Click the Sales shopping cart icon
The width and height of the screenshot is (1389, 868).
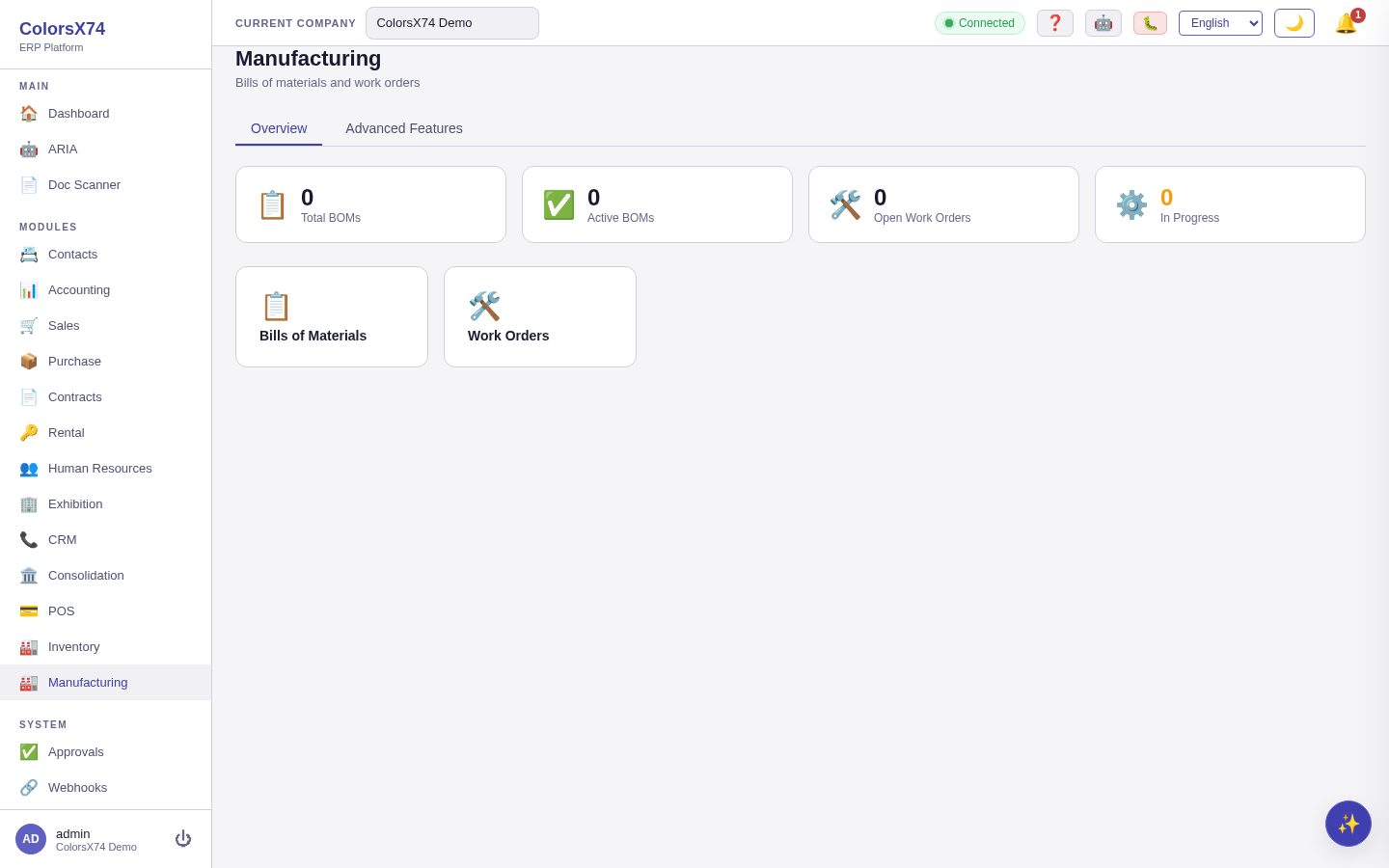pyautogui.click(x=29, y=325)
